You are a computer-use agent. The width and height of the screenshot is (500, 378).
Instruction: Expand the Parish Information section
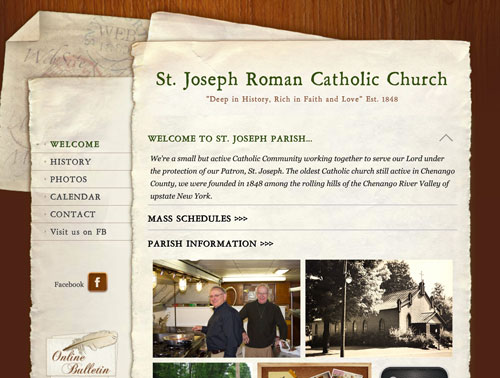[210, 244]
